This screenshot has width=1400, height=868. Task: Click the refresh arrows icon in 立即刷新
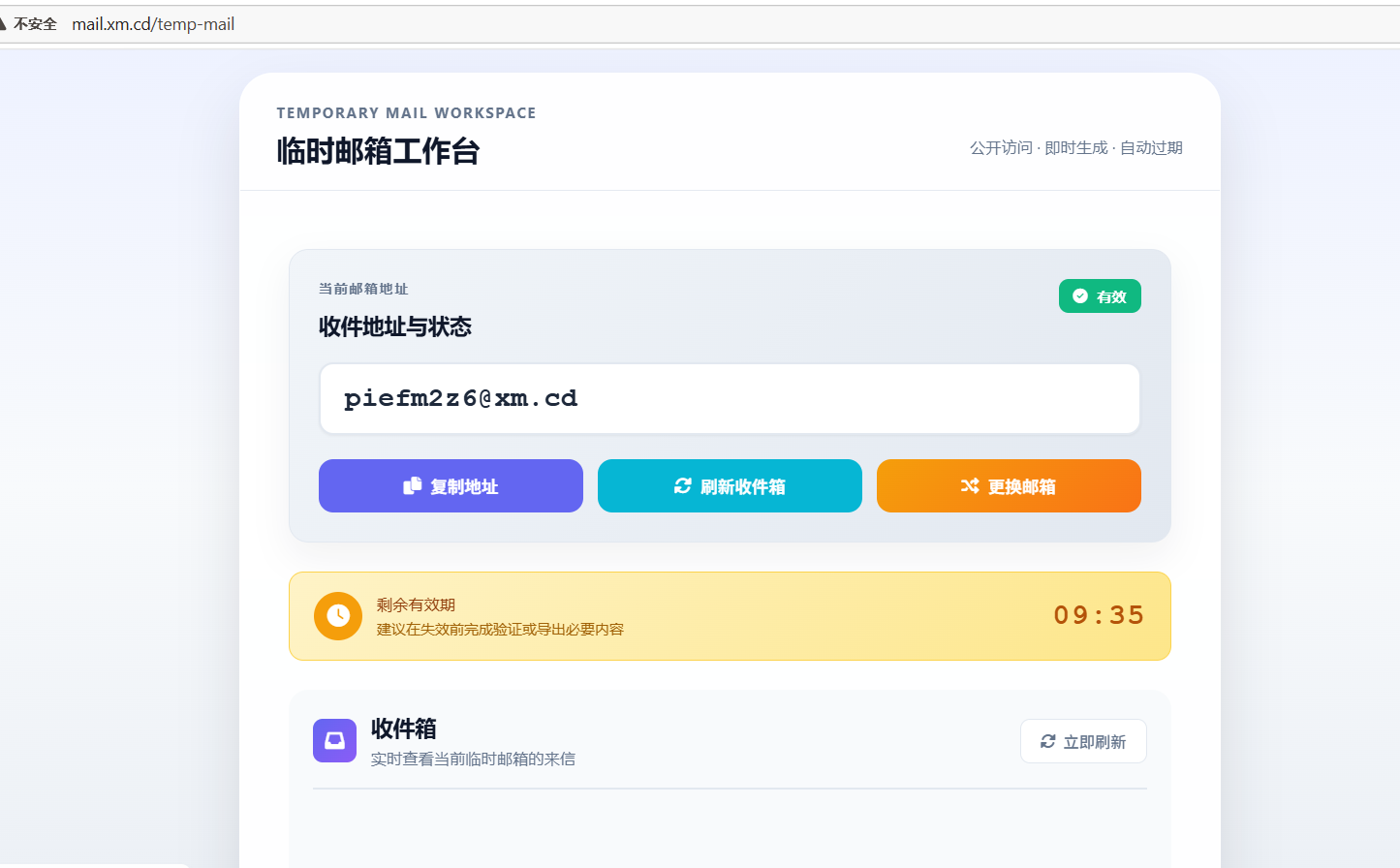click(x=1048, y=741)
